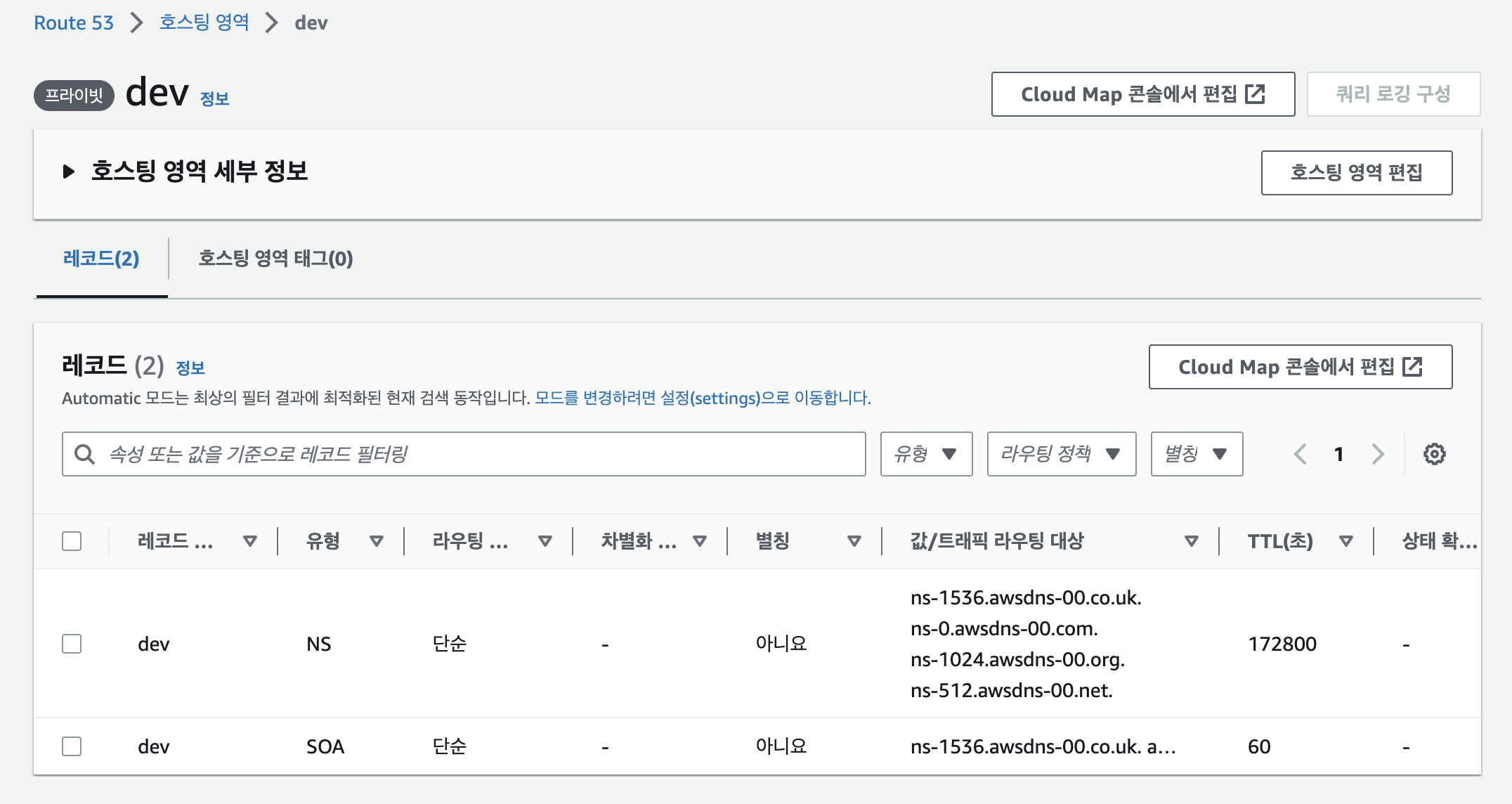Image resolution: width=1512 pixels, height=804 pixels.
Task: Go to previous records page arrow
Action: [1301, 454]
